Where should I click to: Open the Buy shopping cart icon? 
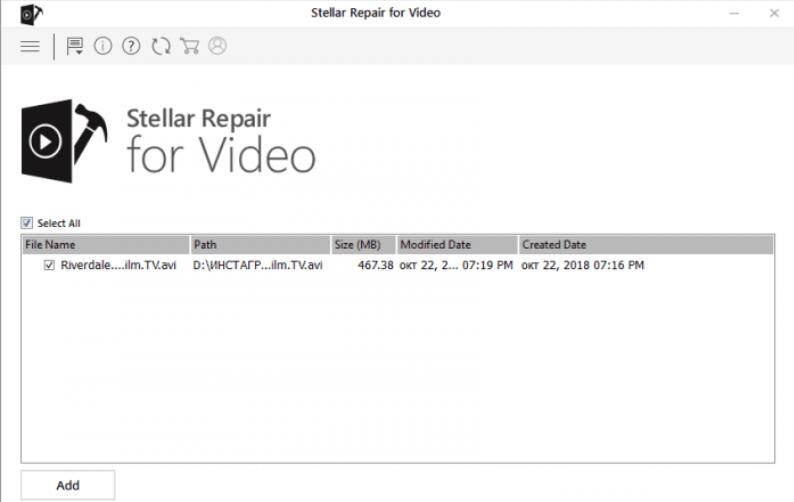[189, 46]
